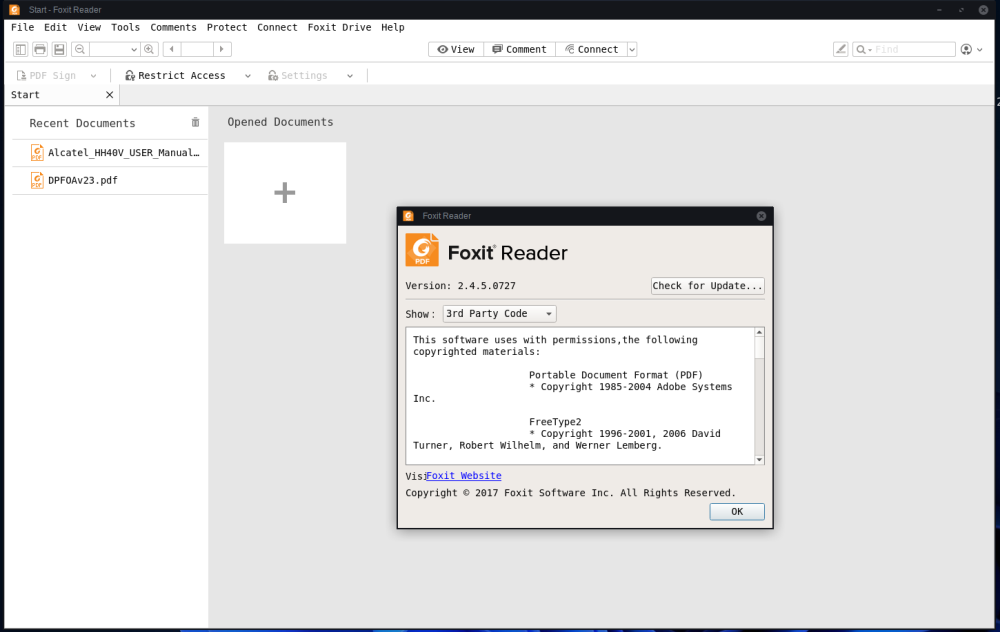Screen dimensions: 1000x632
Task: Expand the Settings dropdown arrow
Action: 350,76
